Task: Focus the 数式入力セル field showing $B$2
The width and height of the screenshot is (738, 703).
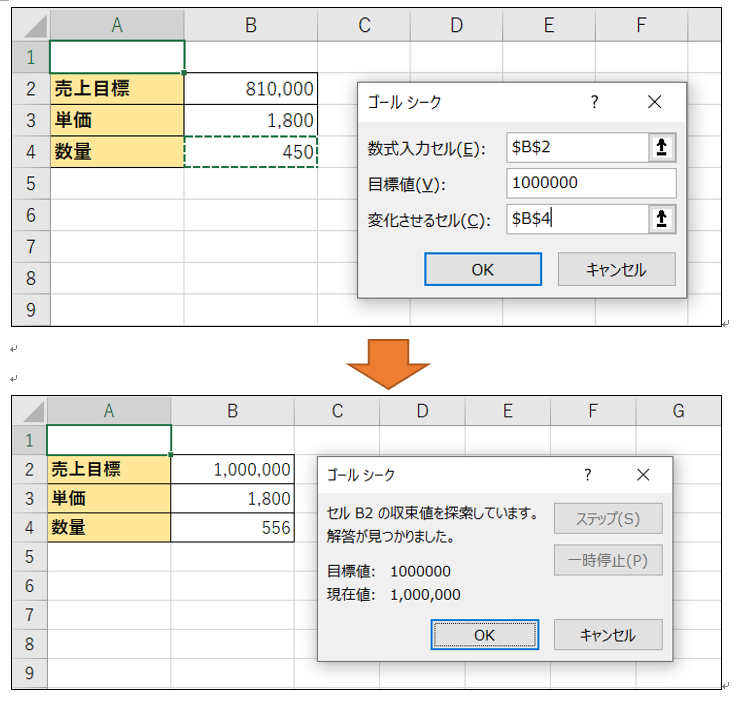Action: (576, 148)
